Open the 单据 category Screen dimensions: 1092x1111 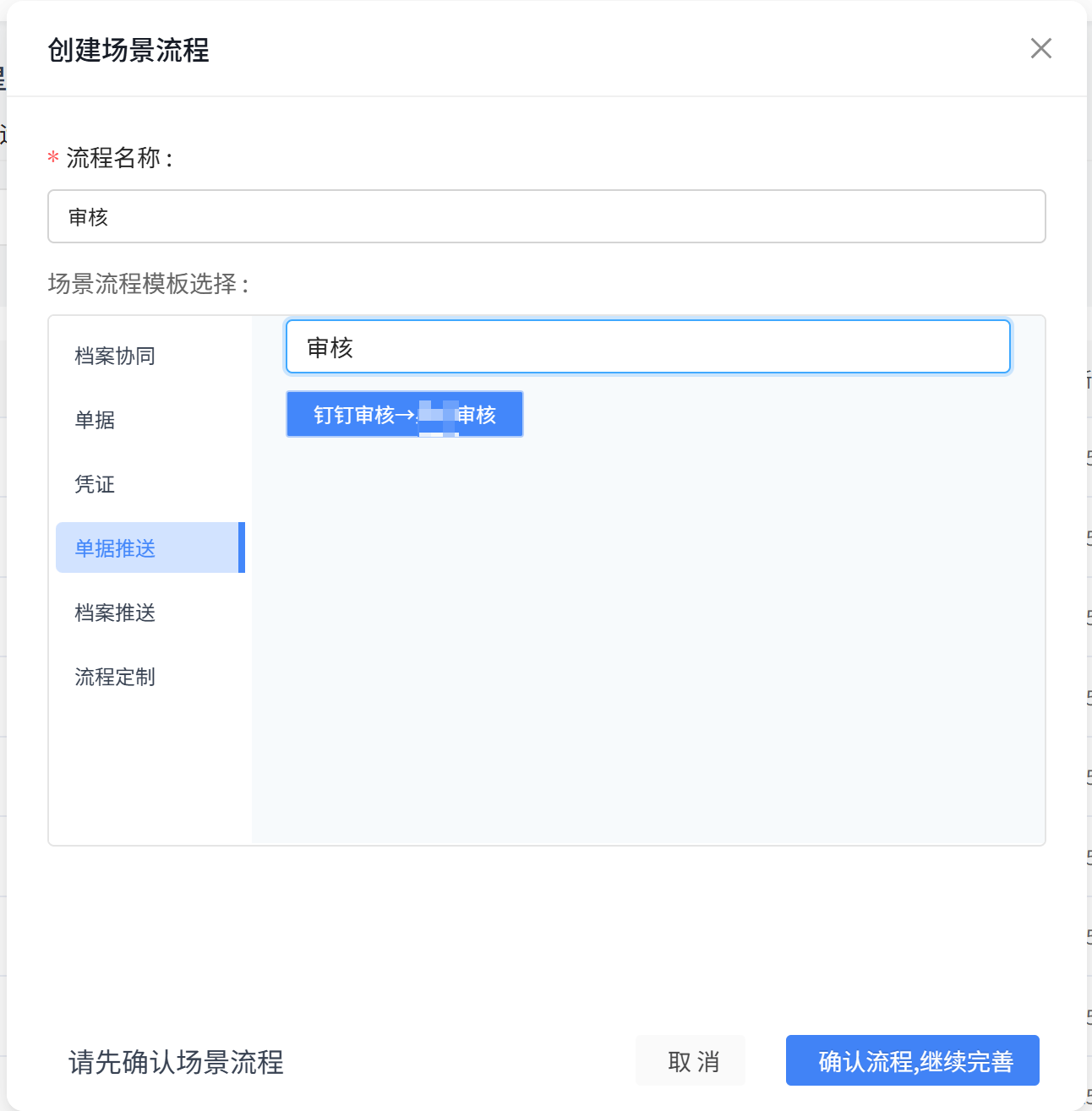95,420
